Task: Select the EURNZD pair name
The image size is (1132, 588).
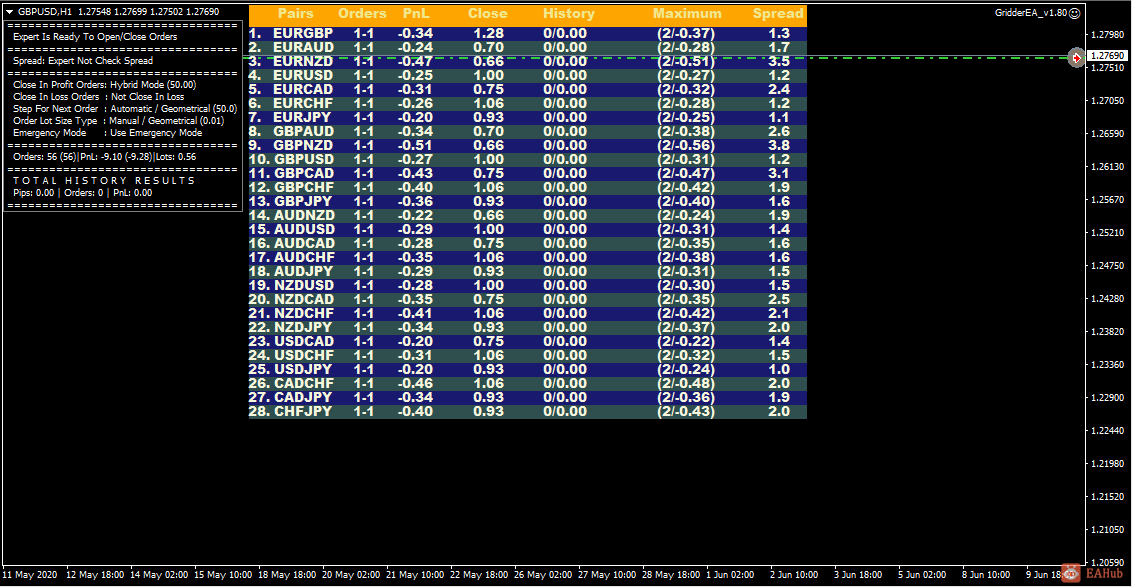Action: pyautogui.click(x=303, y=61)
